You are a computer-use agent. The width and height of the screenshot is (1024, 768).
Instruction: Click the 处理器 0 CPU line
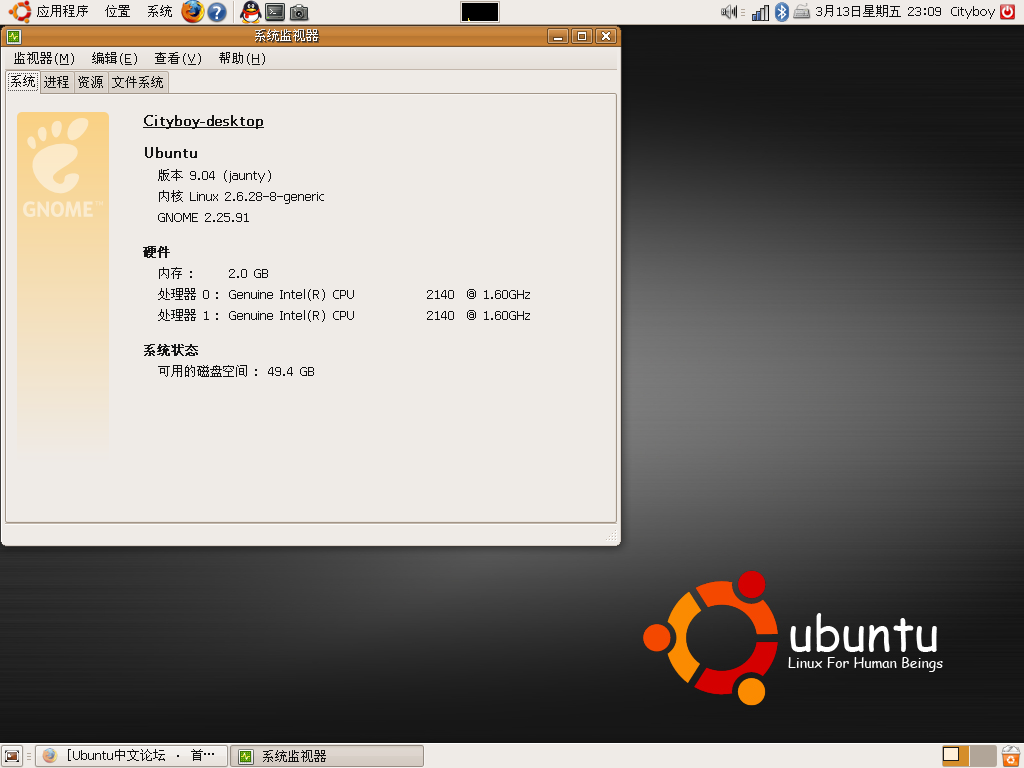(x=344, y=295)
